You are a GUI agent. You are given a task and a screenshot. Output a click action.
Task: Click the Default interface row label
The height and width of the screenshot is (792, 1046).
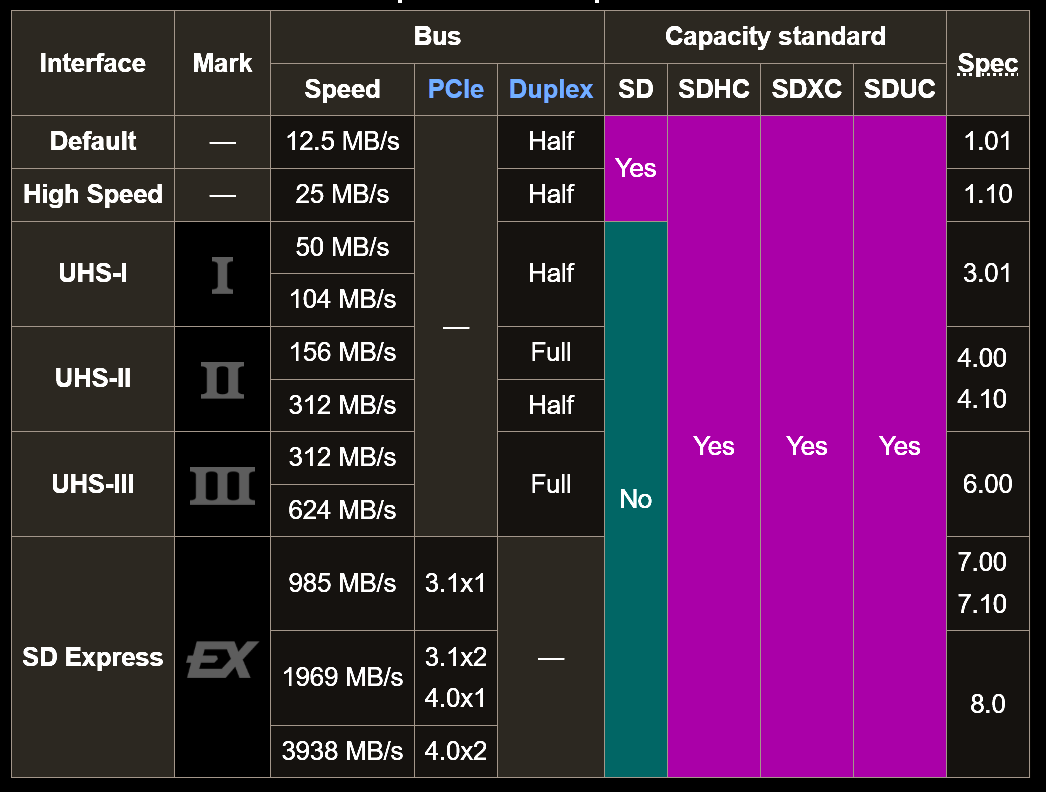click(93, 141)
